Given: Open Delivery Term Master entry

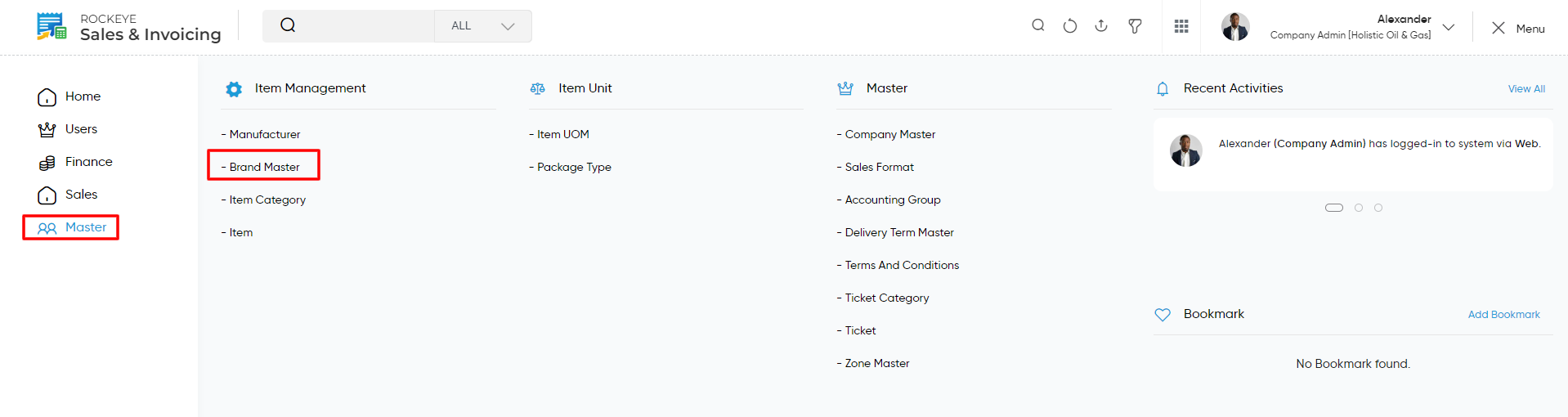Looking at the screenshot, I should pos(895,232).
